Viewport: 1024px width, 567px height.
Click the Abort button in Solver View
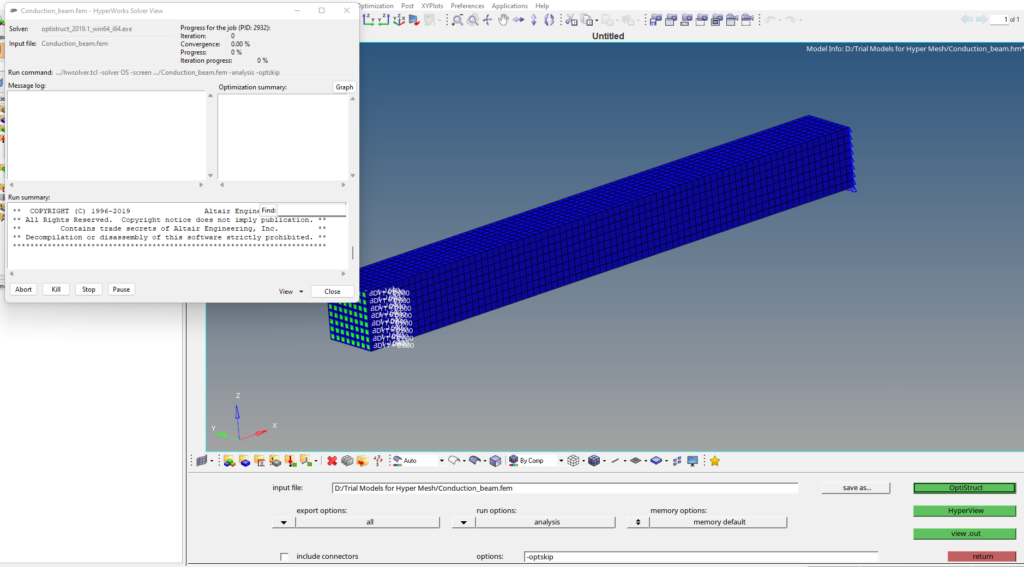(24, 289)
